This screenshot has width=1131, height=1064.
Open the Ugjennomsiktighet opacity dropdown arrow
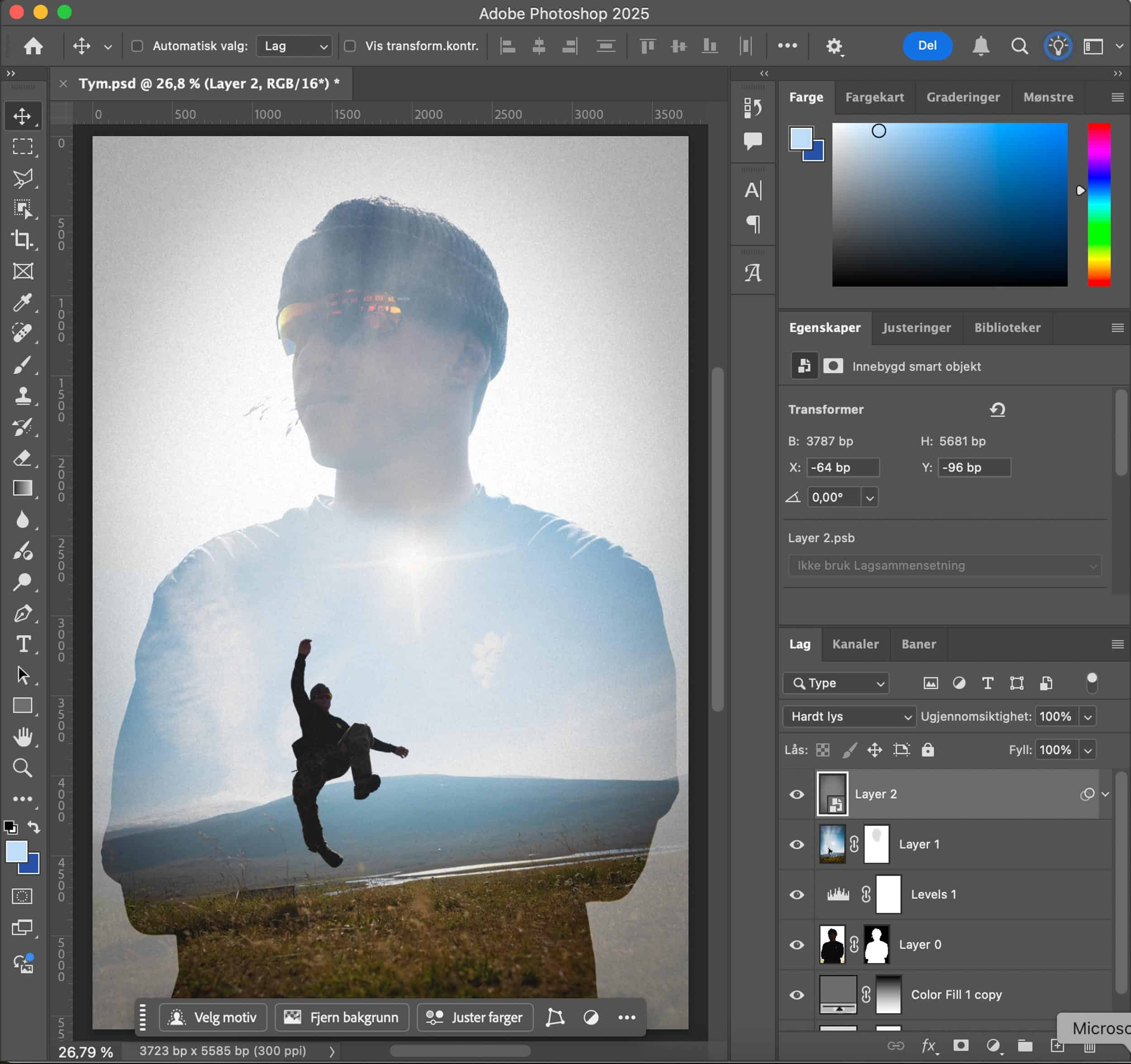(1088, 717)
